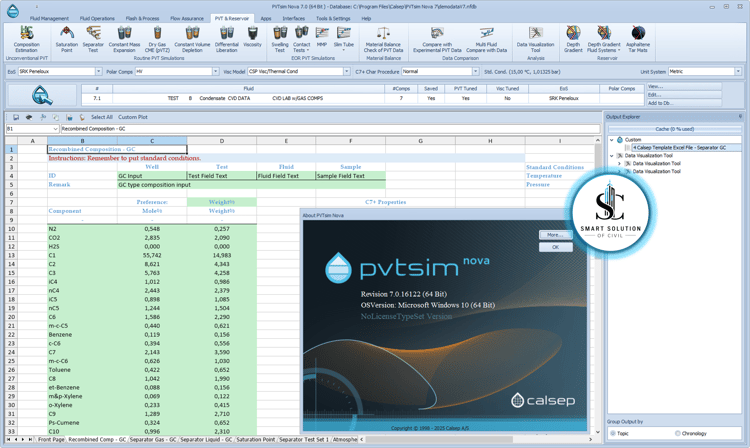Image resolution: width=750 pixels, height=448 pixels.
Task: Select the TEST fluid row 7.1
Action: 363,98
